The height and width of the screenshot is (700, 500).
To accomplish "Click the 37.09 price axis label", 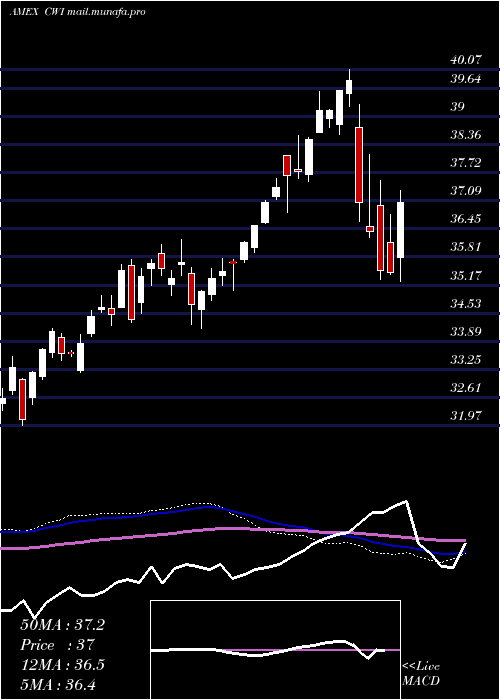I will [465, 191].
